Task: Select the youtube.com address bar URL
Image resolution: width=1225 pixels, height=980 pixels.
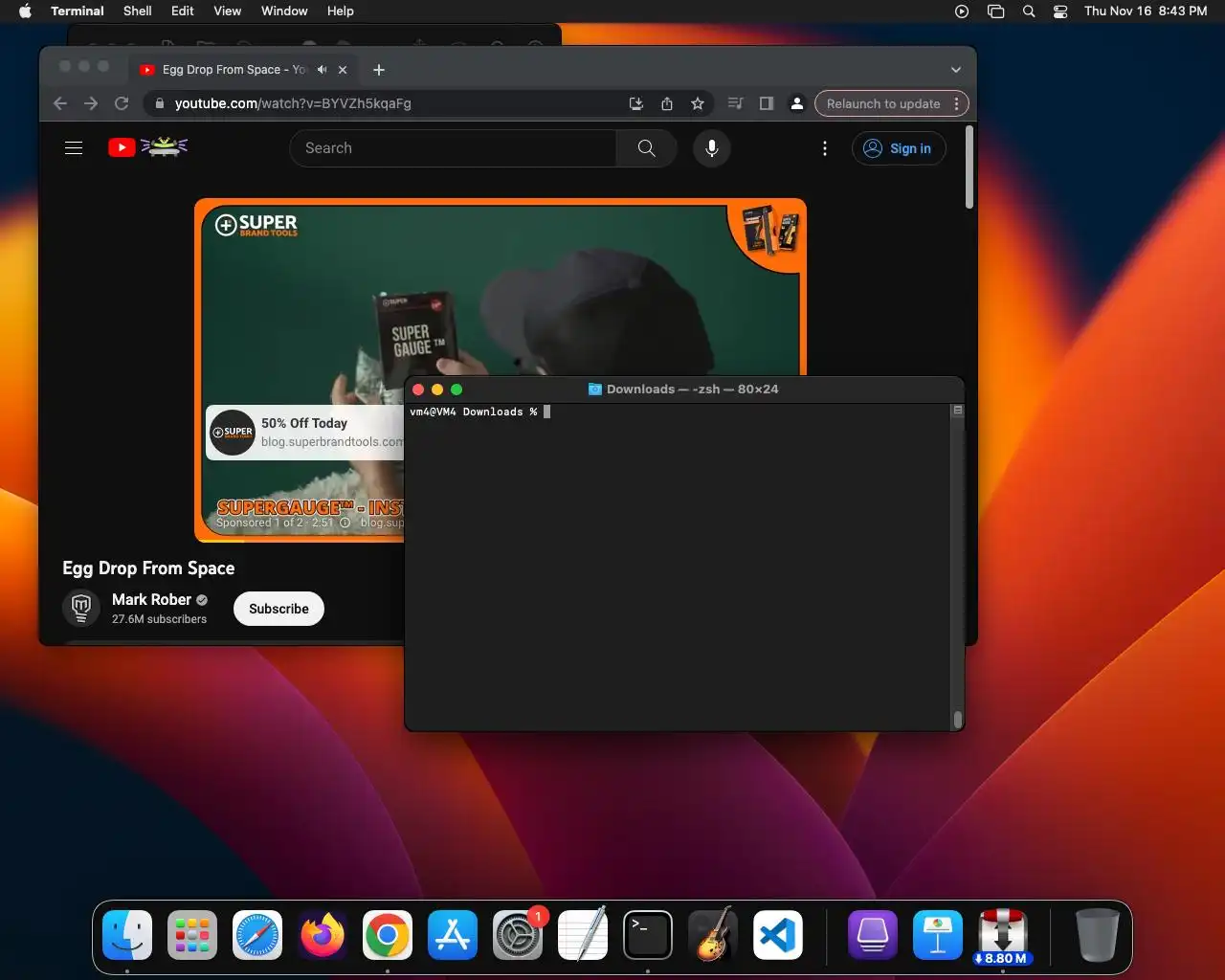Action: coord(293,103)
